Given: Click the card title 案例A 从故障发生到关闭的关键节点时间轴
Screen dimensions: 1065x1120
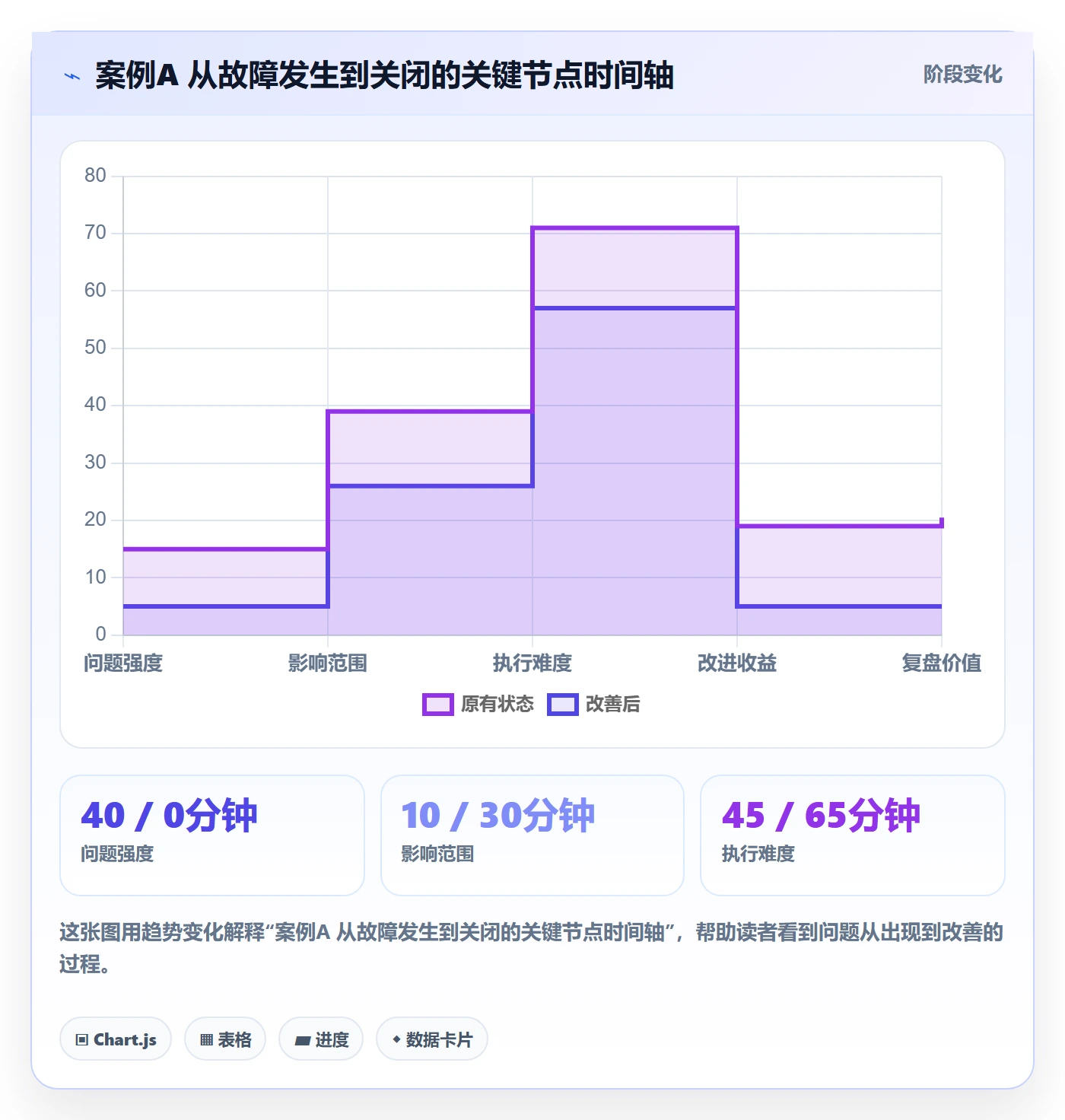Looking at the screenshot, I should coord(384,75).
